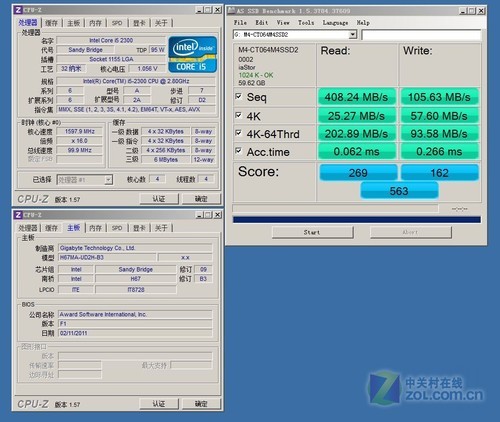Click the 确定 button in bottom CPU-Z
Screen dimensions: 500x422
point(201,404)
